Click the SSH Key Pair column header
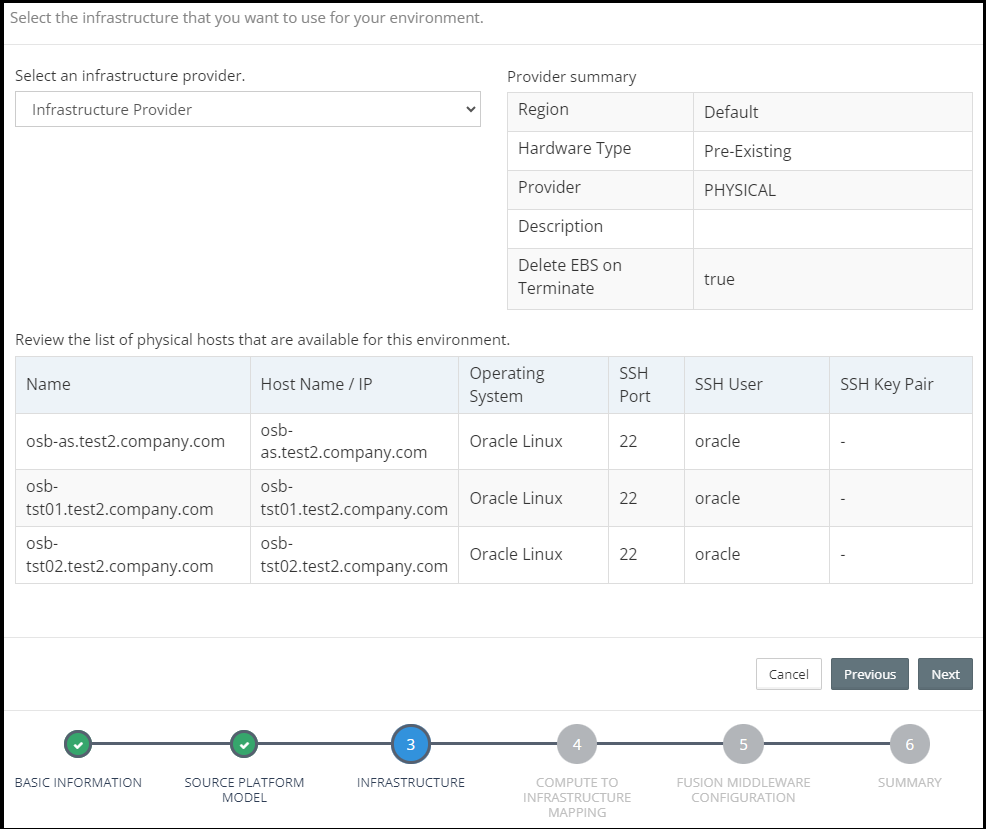The width and height of the screenshot is (986, 829). [886, 385]
